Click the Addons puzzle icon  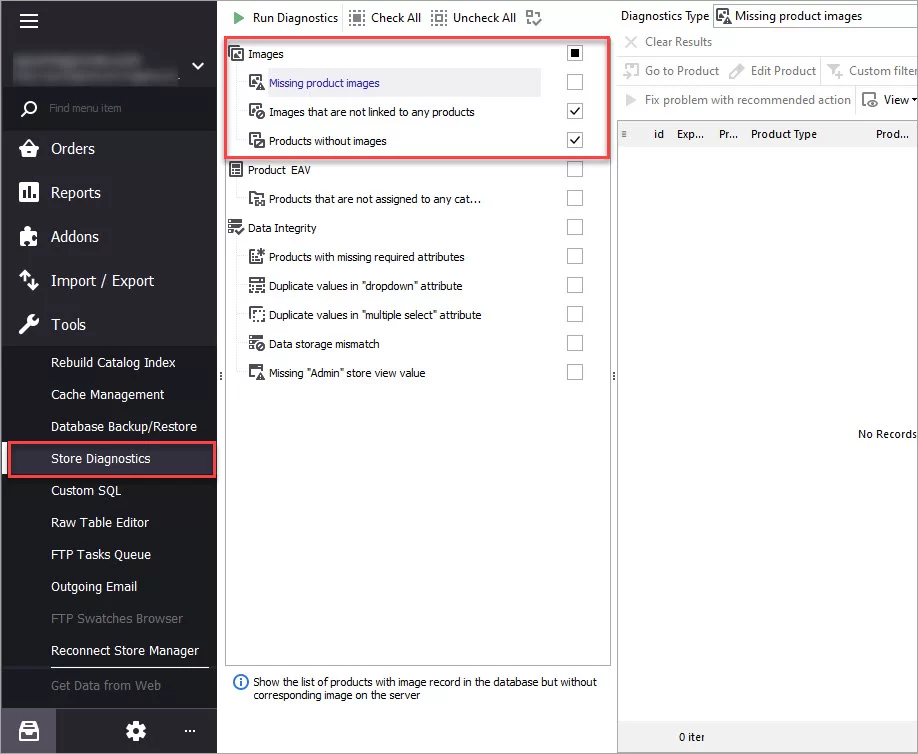29,237
